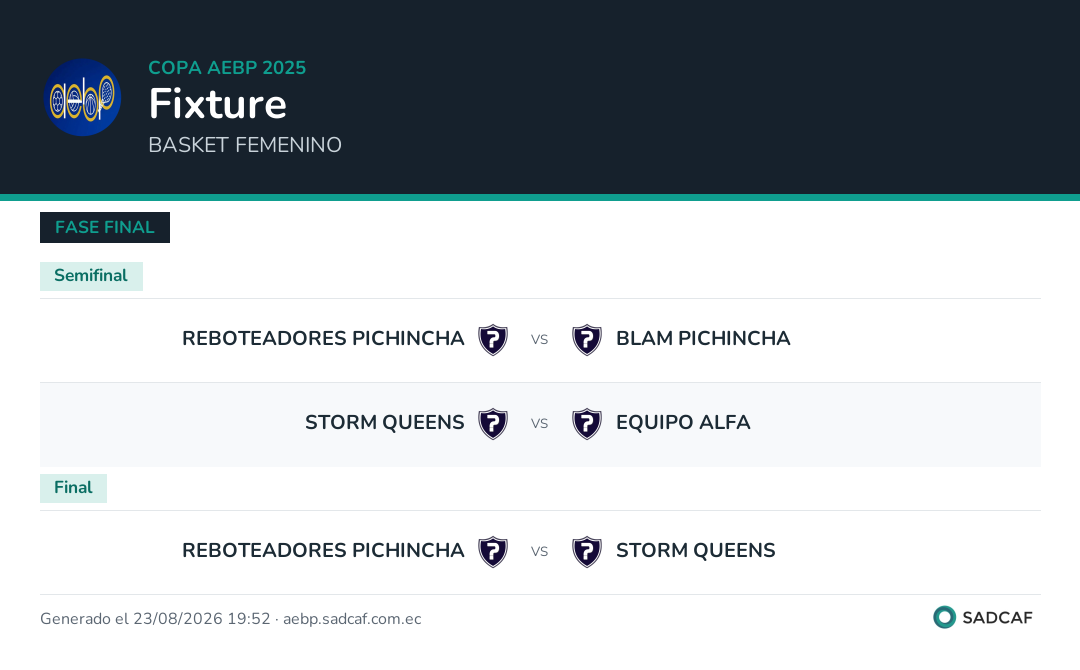Click Blam Pichincha team shield icon
The image size is (1080, 670).
tap(587, 339)
